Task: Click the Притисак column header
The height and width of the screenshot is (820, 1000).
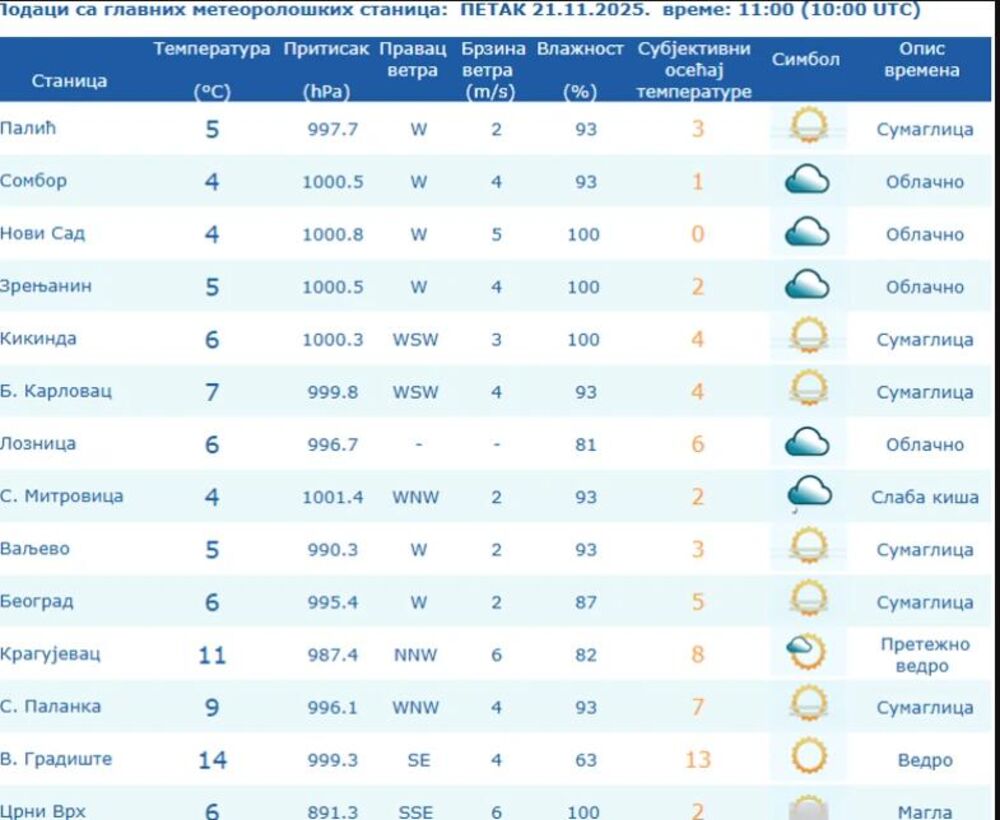Action: (326, 49)
